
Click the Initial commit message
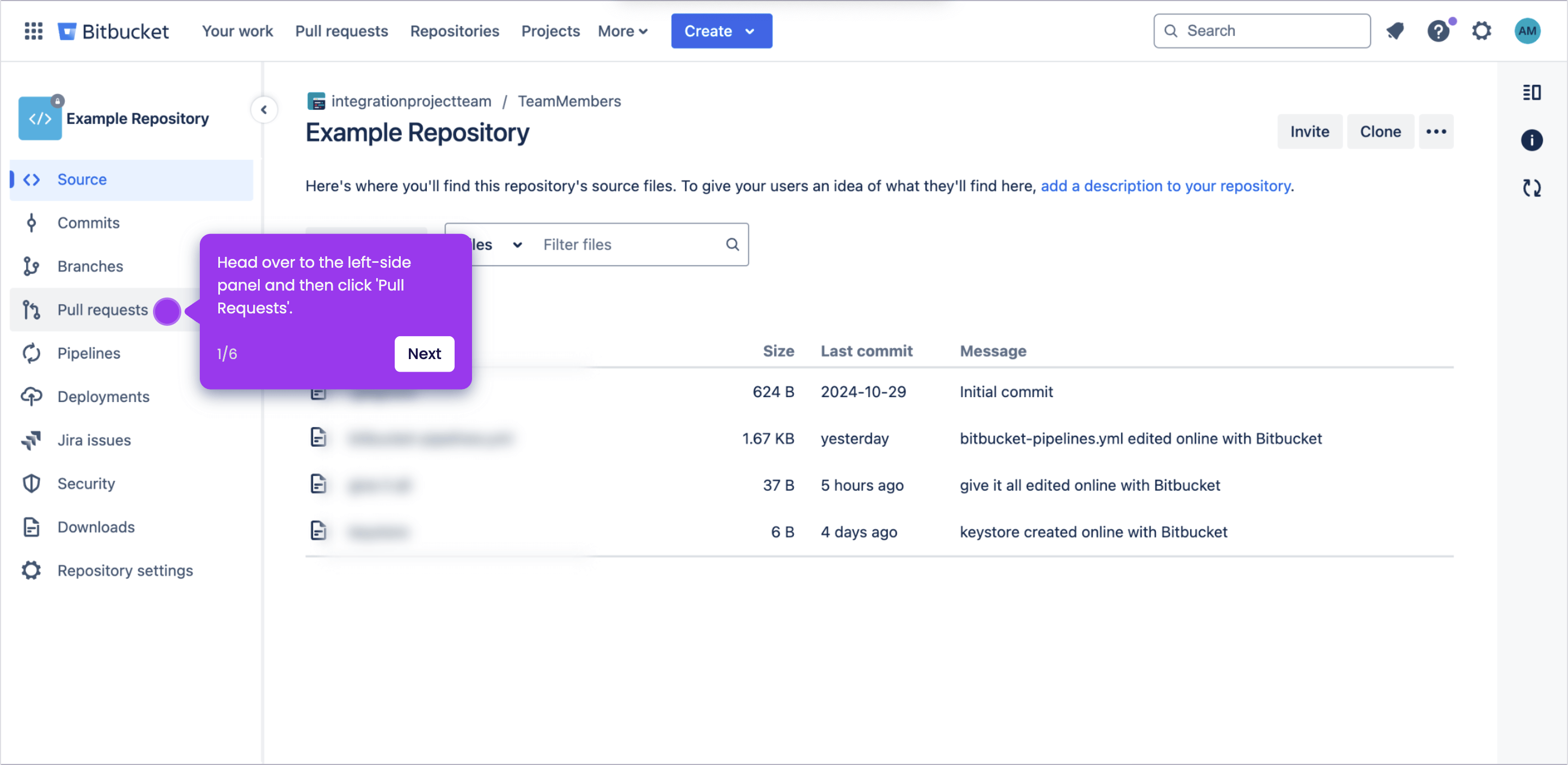tap(1006, 392)
